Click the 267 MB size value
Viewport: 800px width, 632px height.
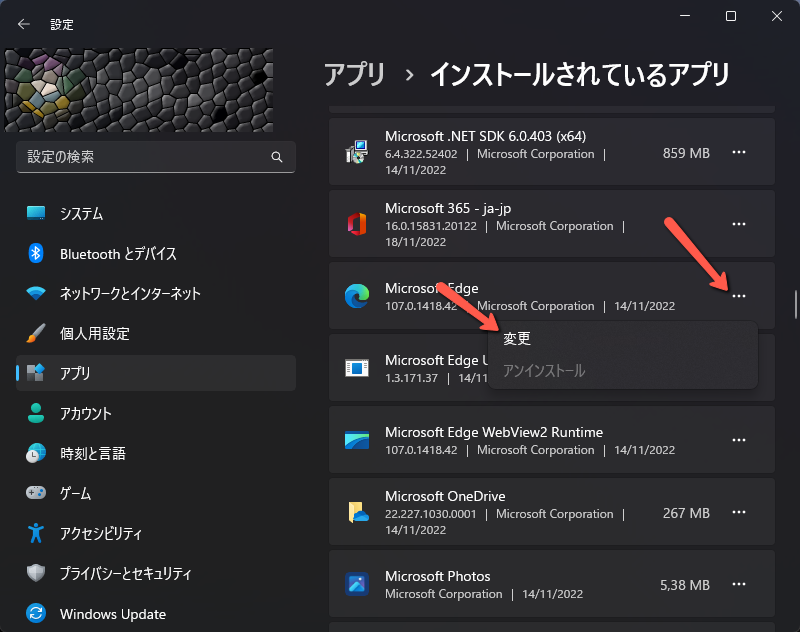pyautogui.click(x=686, y=513)
